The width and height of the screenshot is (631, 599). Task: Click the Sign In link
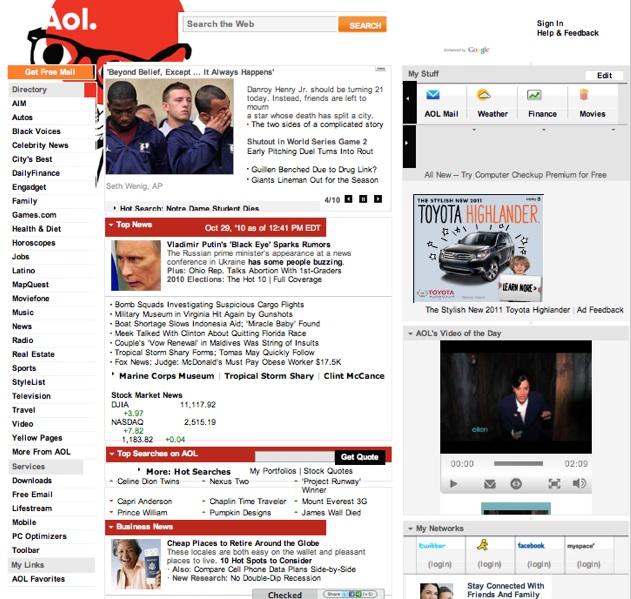click(550, 23)
